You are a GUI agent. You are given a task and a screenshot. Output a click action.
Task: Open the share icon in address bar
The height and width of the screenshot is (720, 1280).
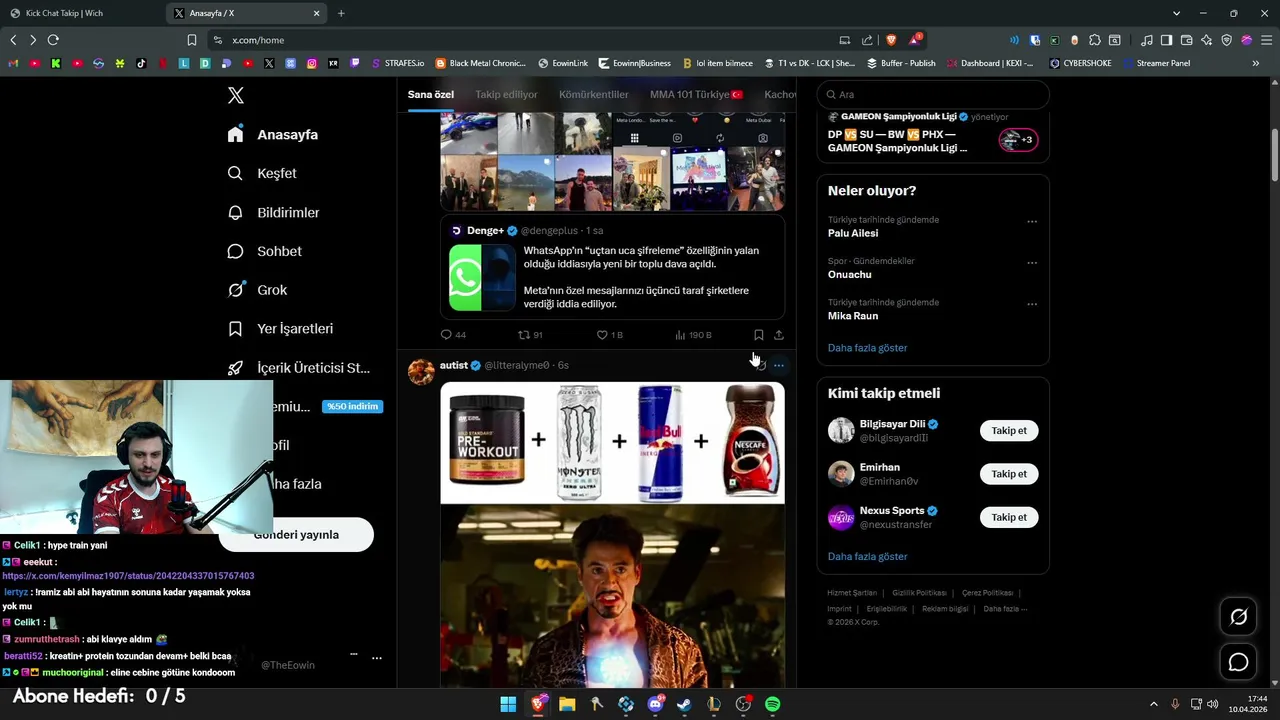point(867,40)
